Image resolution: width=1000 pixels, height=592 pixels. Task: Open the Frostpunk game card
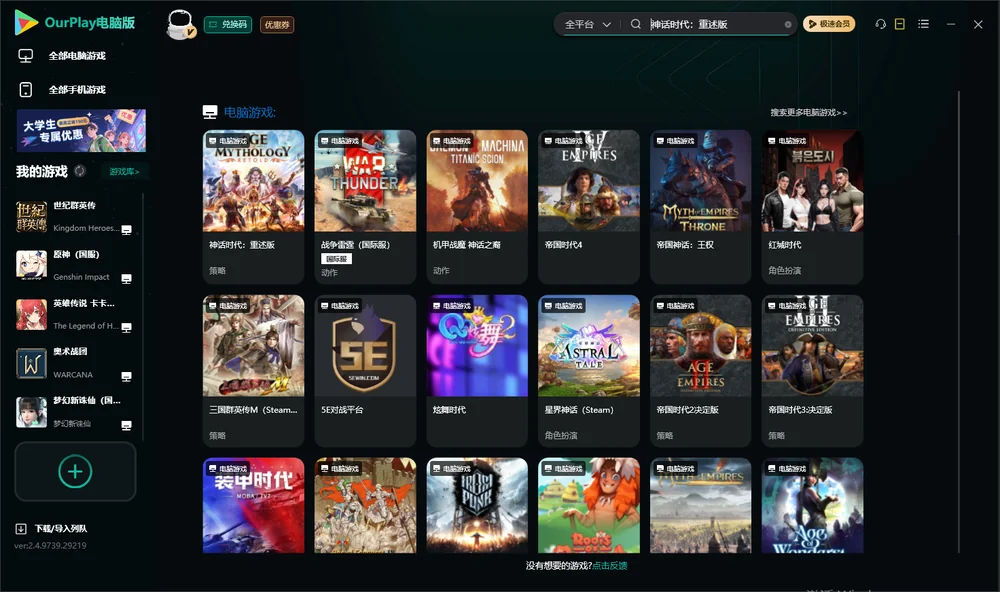[x=477, y=505]
